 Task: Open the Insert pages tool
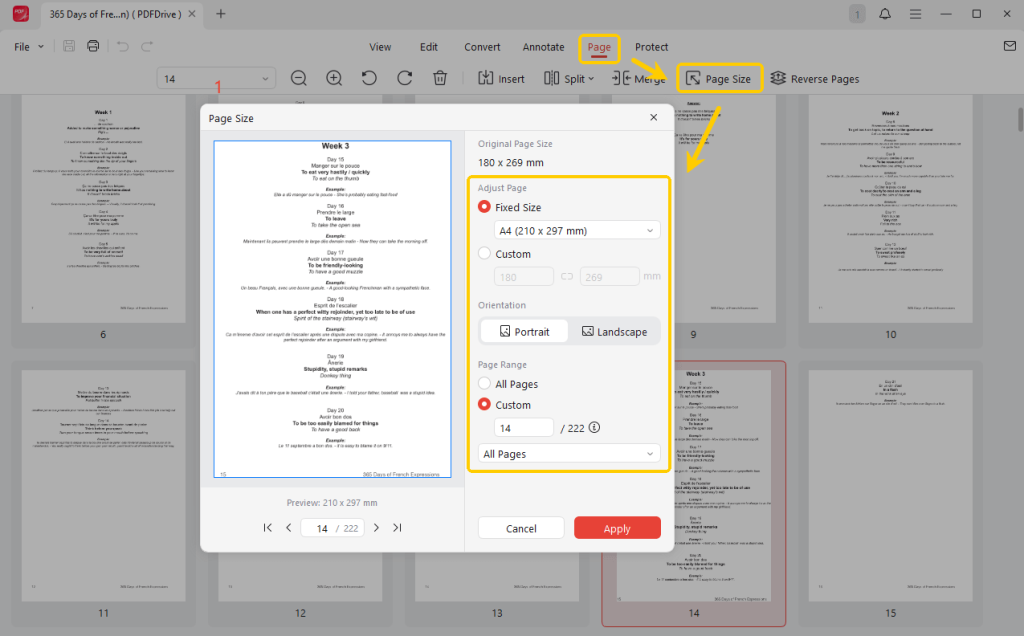(500, 77)
